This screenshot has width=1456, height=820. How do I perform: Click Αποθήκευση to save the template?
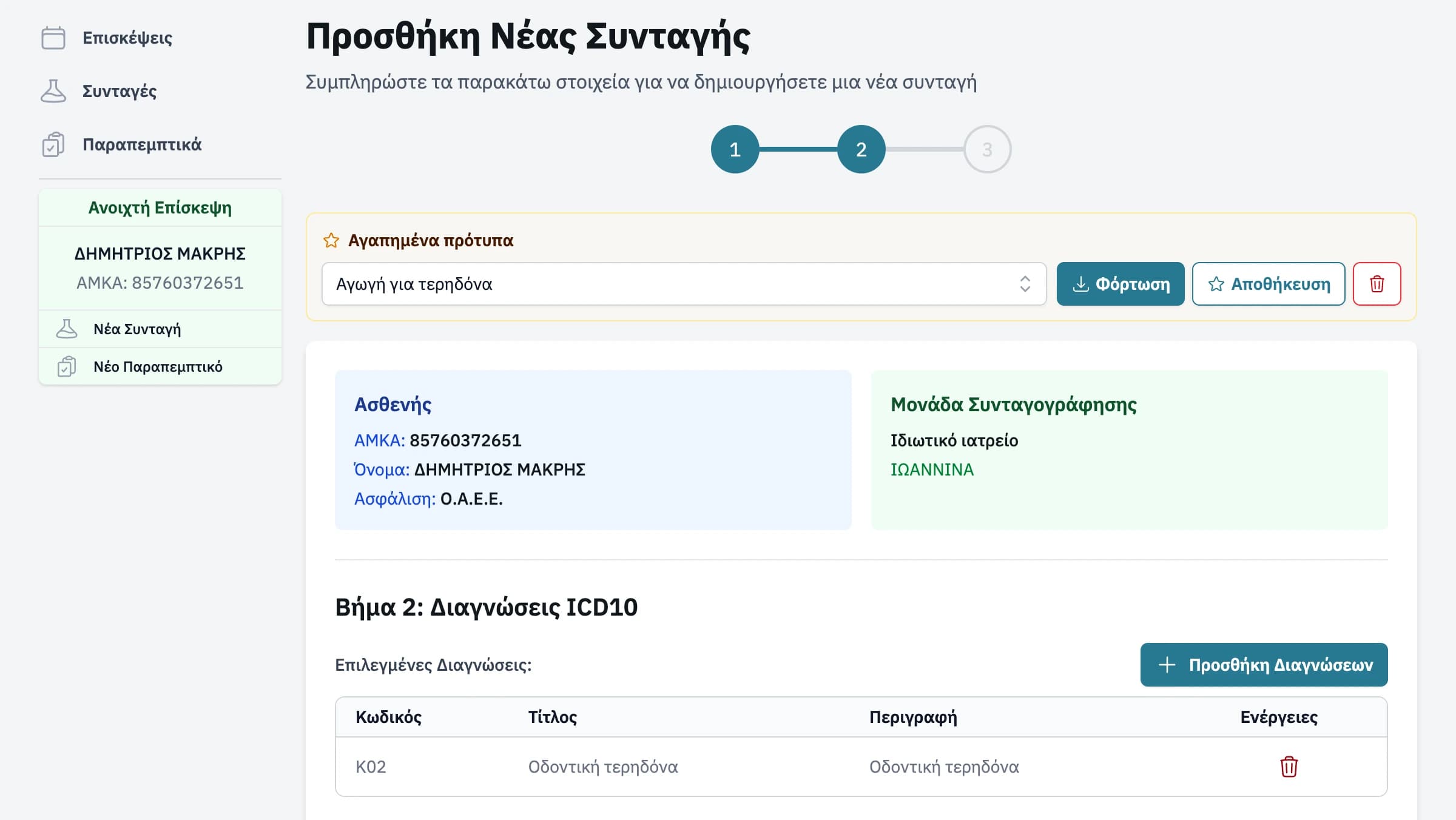coord(1268,284)
